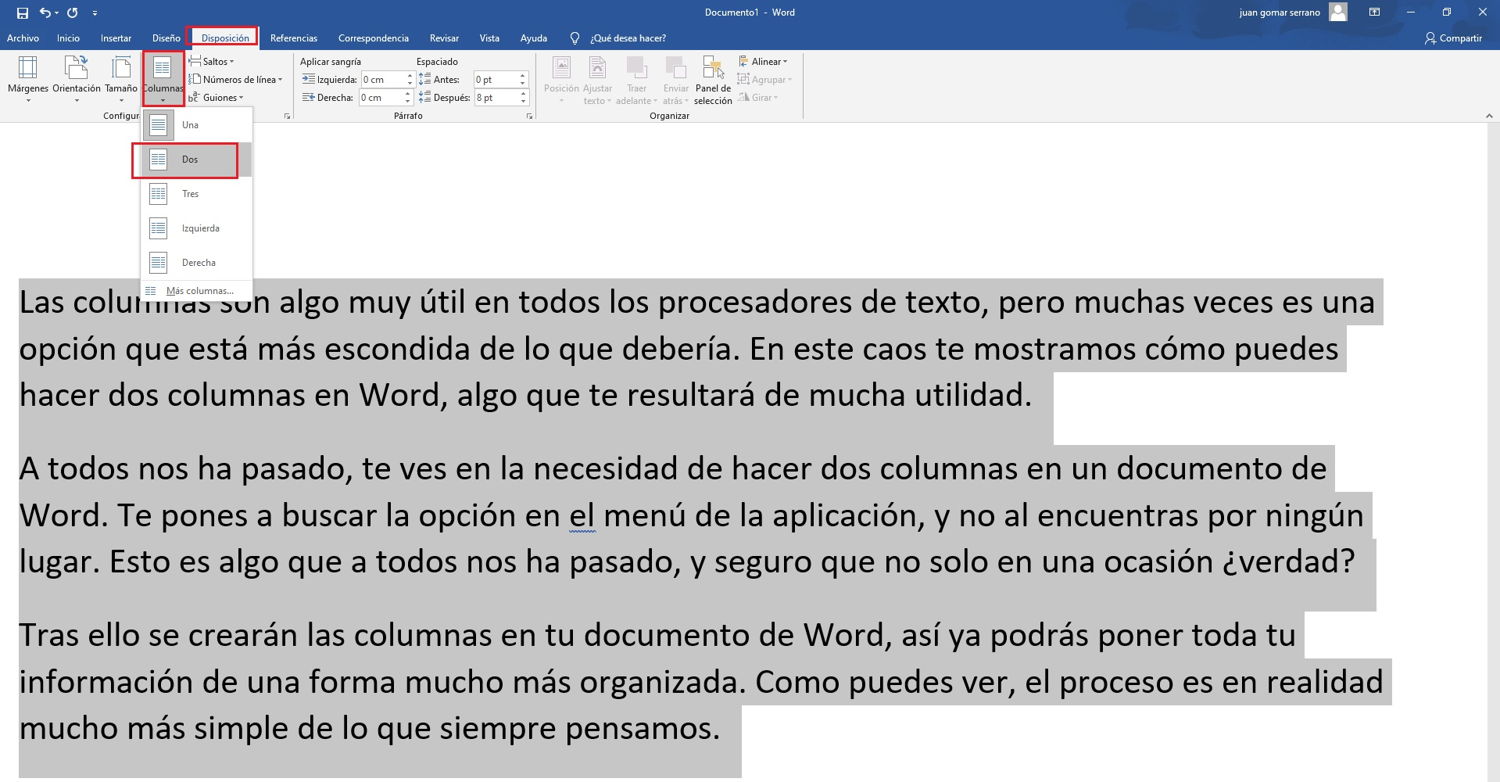Open the Referencias ribbon tab
Image resolution: width=1500 pixels, height=782 pixels.
[293, 38]
